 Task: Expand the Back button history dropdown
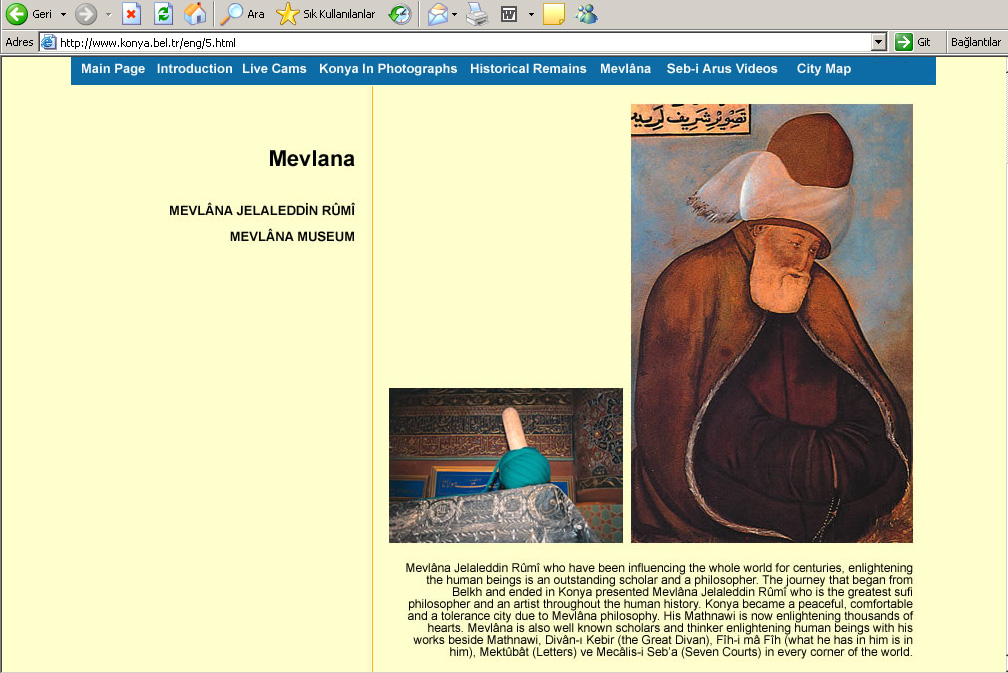(63, 14)
